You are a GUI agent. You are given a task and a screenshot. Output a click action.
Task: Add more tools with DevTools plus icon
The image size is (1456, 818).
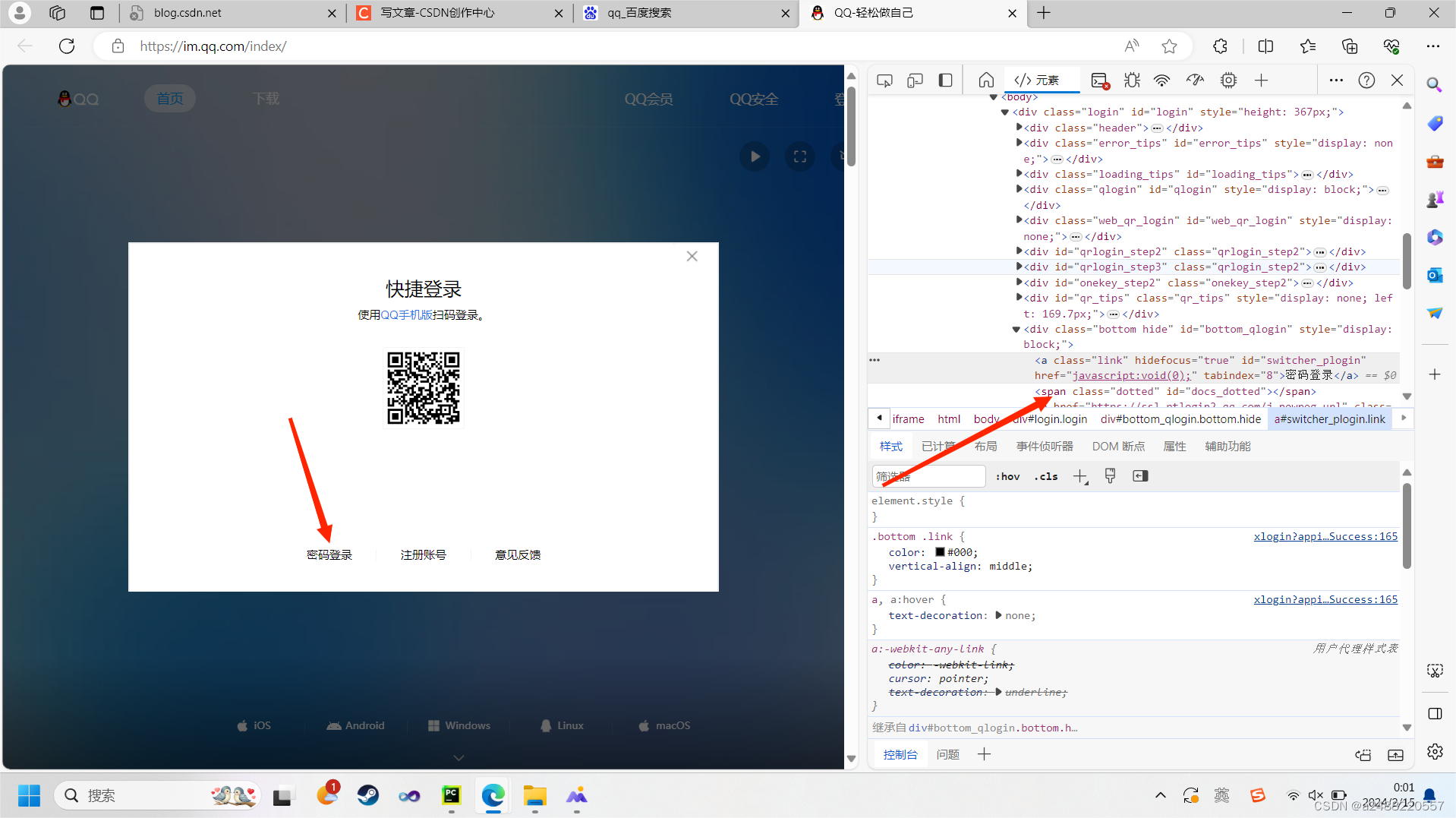[1261, 81]
